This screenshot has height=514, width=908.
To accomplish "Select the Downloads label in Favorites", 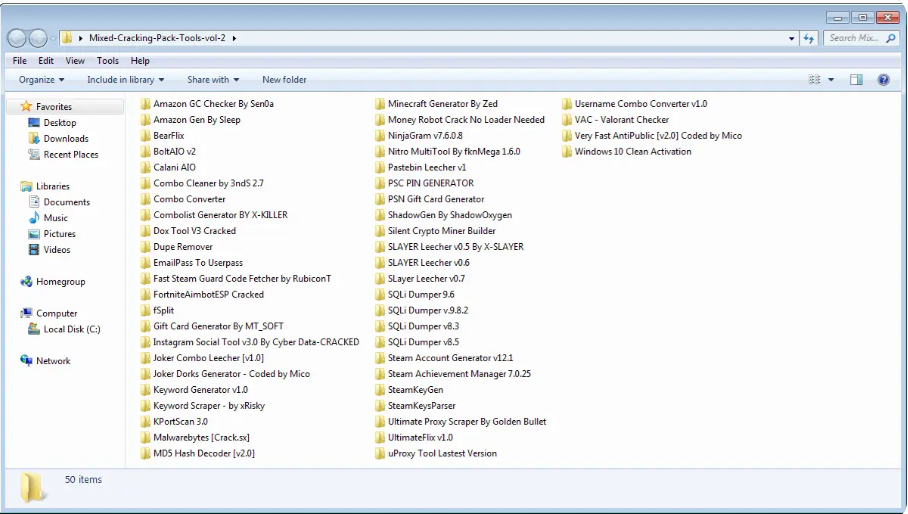I will click(x=66, y=138).
